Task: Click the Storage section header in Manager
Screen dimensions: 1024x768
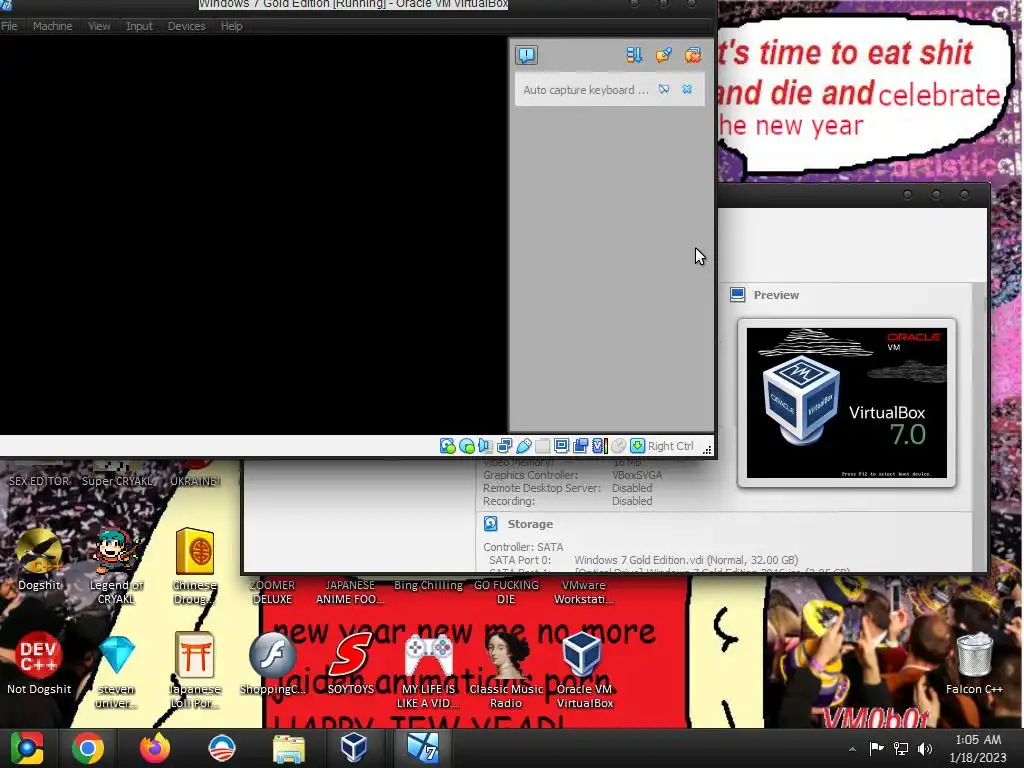Action: 530,524
